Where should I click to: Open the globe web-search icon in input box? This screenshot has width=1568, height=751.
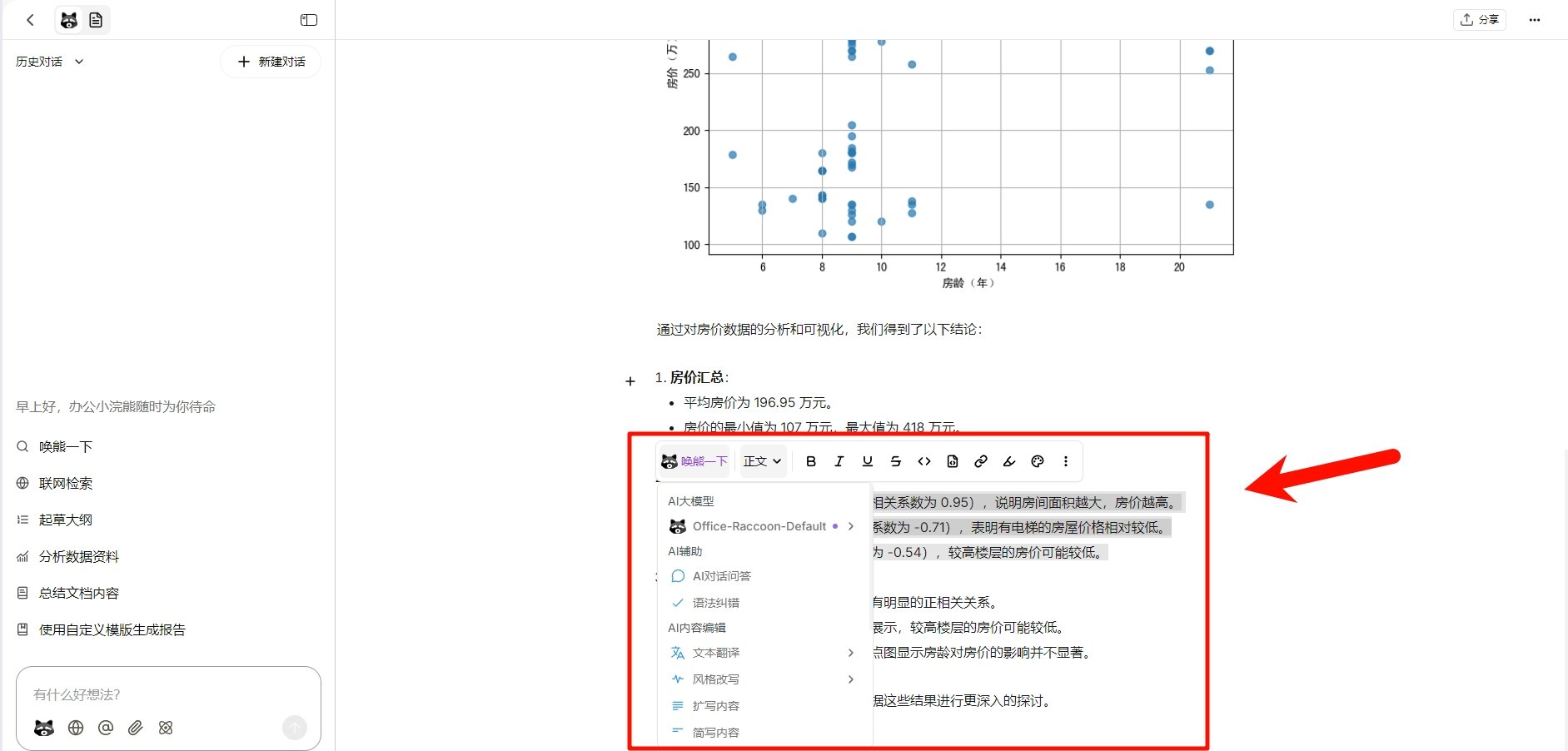coord(75,728)
